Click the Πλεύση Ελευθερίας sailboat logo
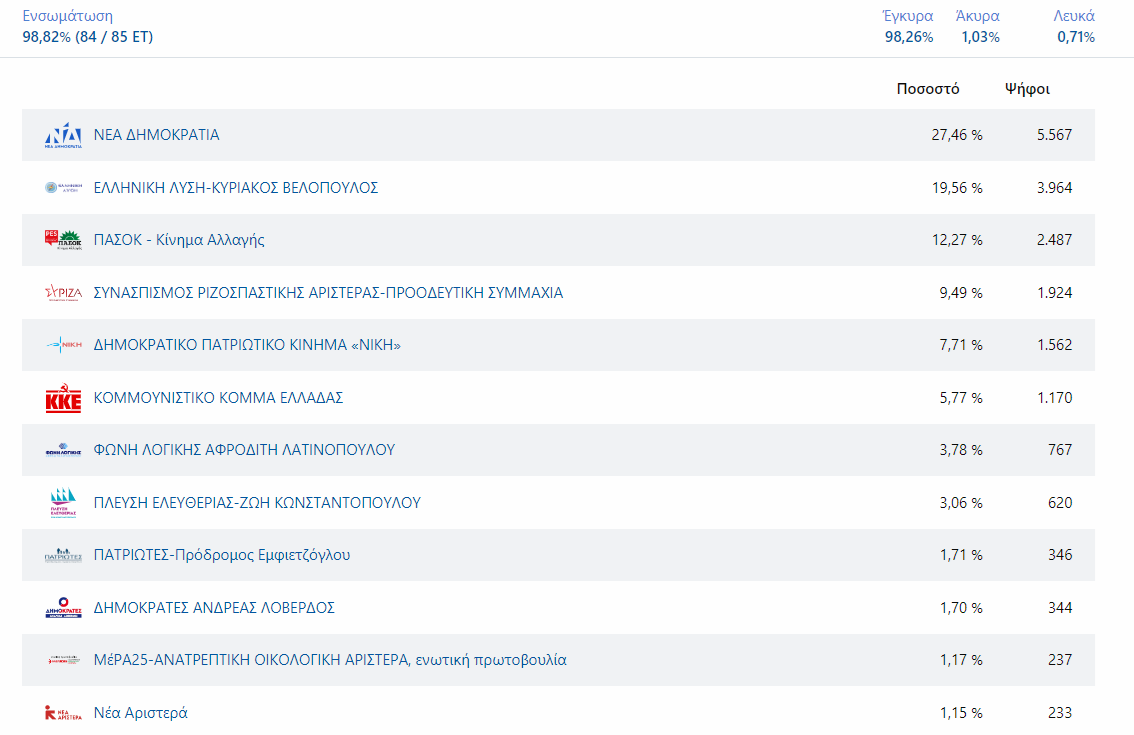 coord(63,503)
